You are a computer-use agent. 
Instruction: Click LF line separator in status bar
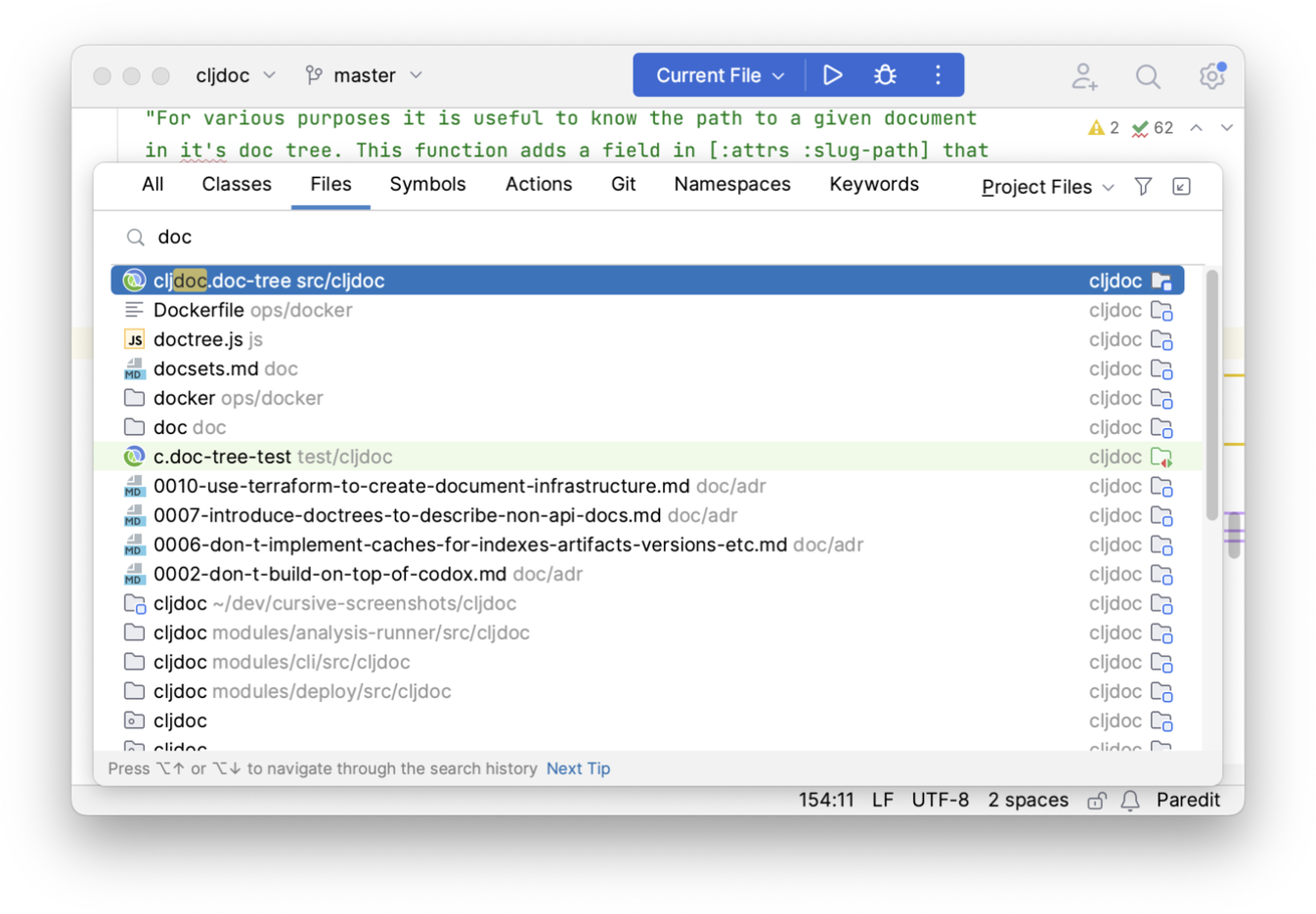[x=883, y=801]
